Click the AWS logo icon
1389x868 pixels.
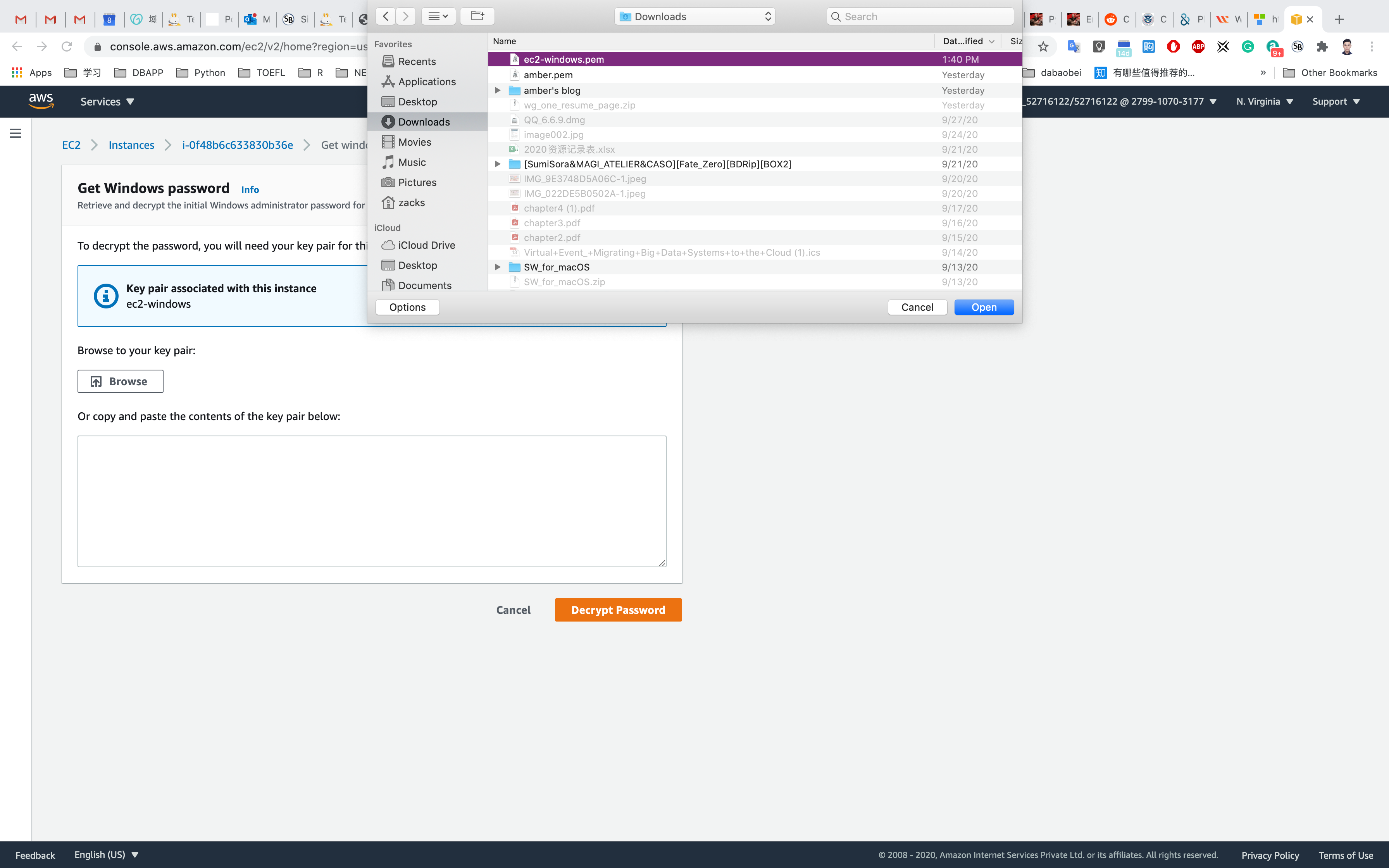[x=41, y=101]
